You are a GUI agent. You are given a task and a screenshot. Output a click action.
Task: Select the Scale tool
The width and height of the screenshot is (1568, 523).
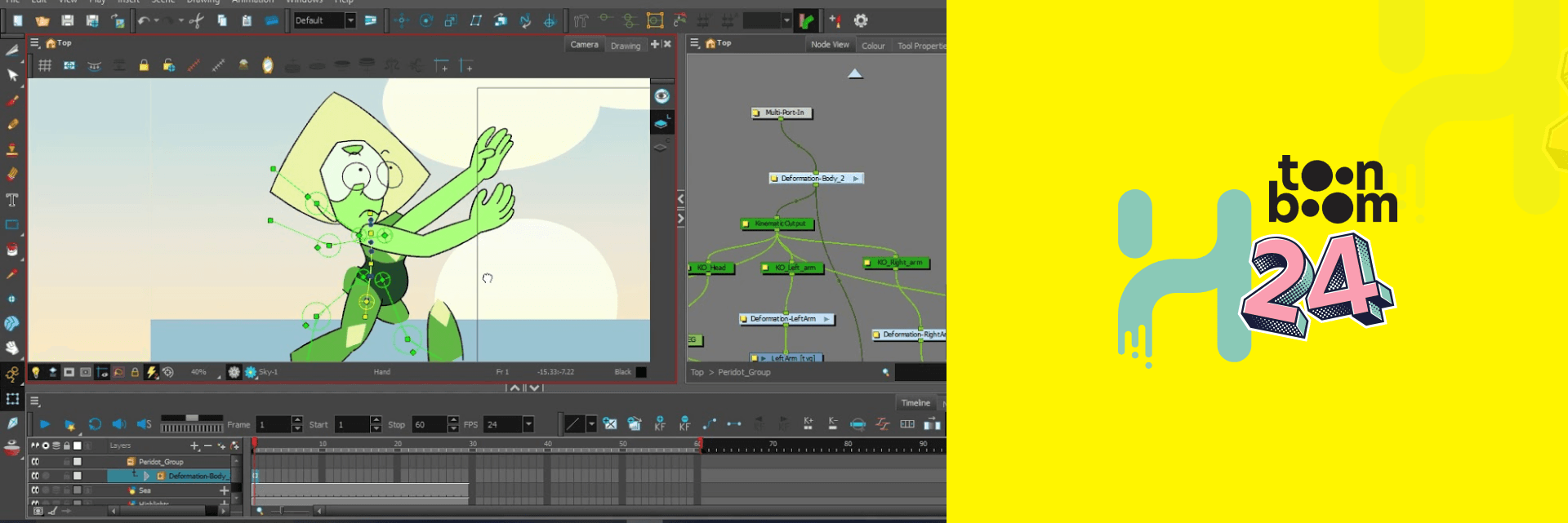click(450, 20)
